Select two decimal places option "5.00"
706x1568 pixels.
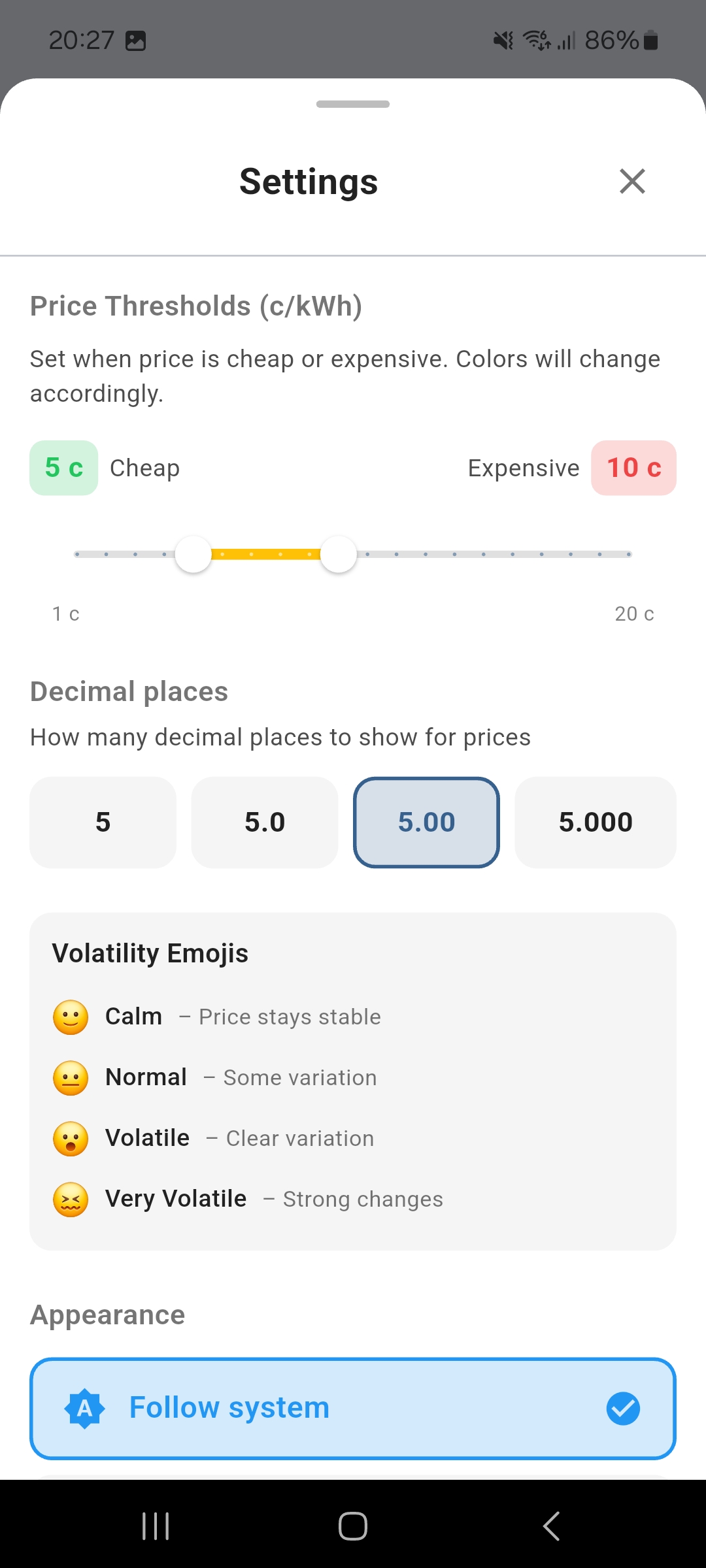coord(426,823)
